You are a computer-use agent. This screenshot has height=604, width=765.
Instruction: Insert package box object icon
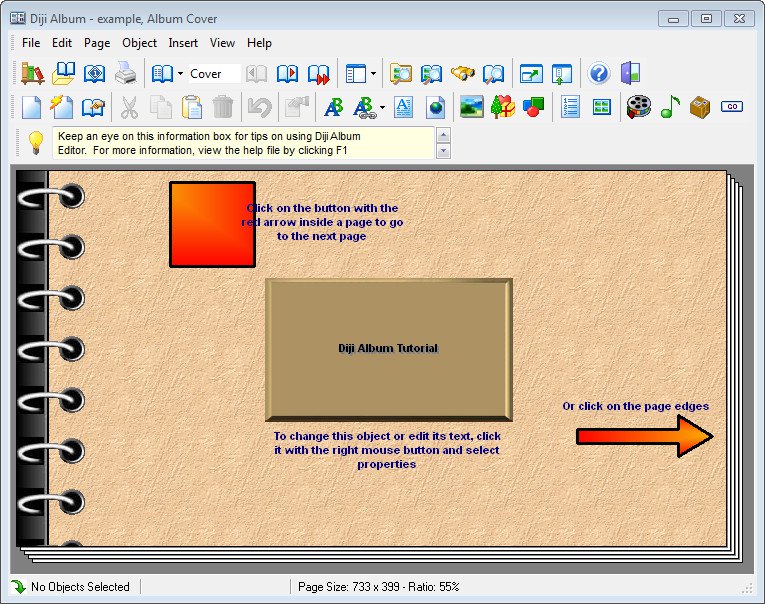click(x=700, y=107)
